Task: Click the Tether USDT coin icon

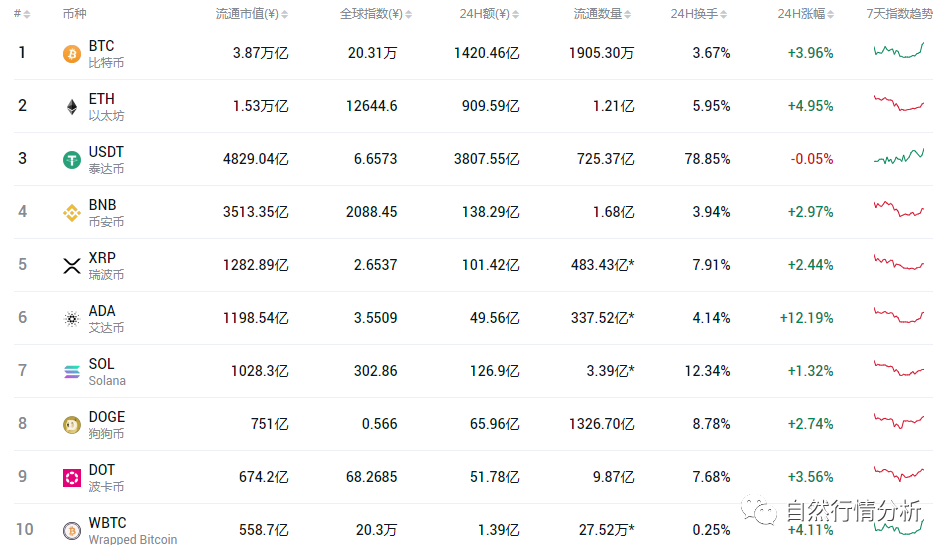Action: pos(72,160)
